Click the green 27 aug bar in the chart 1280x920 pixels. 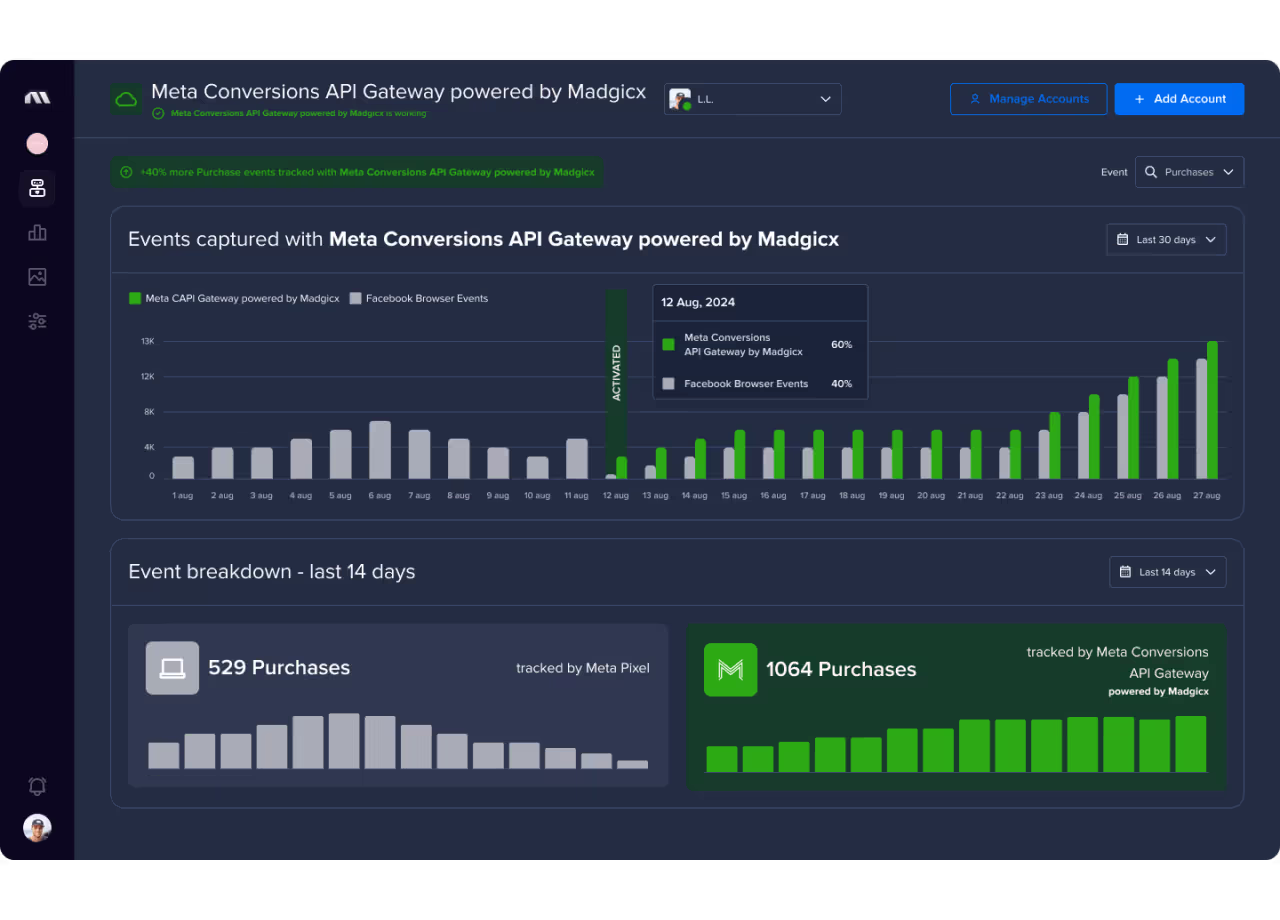click(x=1212, y=410)
